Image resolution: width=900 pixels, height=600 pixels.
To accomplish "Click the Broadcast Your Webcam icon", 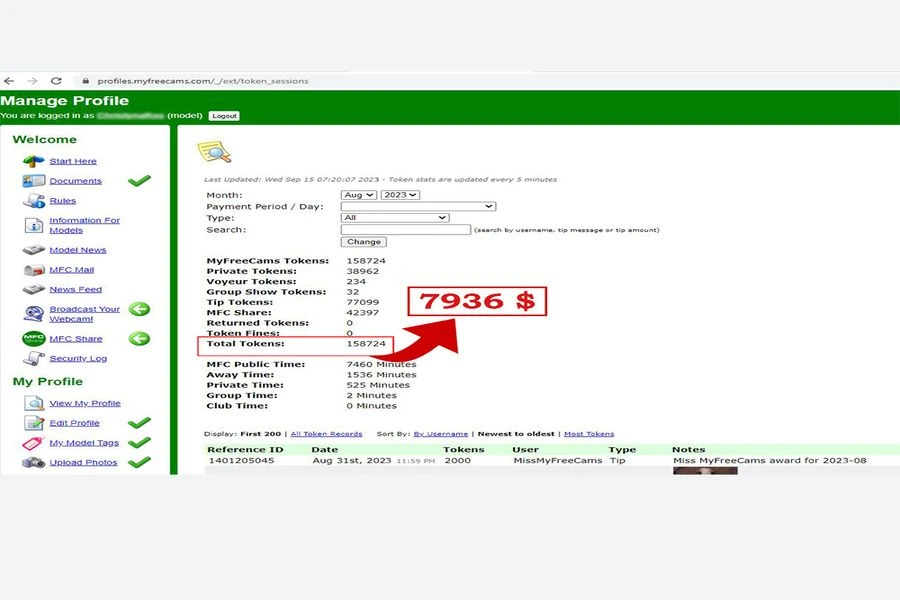I will (x=34, y=314).
